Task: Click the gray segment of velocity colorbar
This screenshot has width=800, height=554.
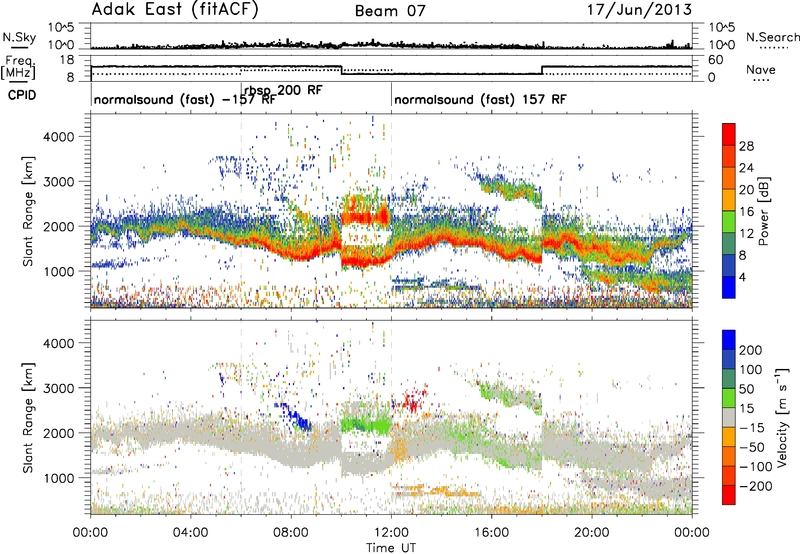Action: point(729,417)
